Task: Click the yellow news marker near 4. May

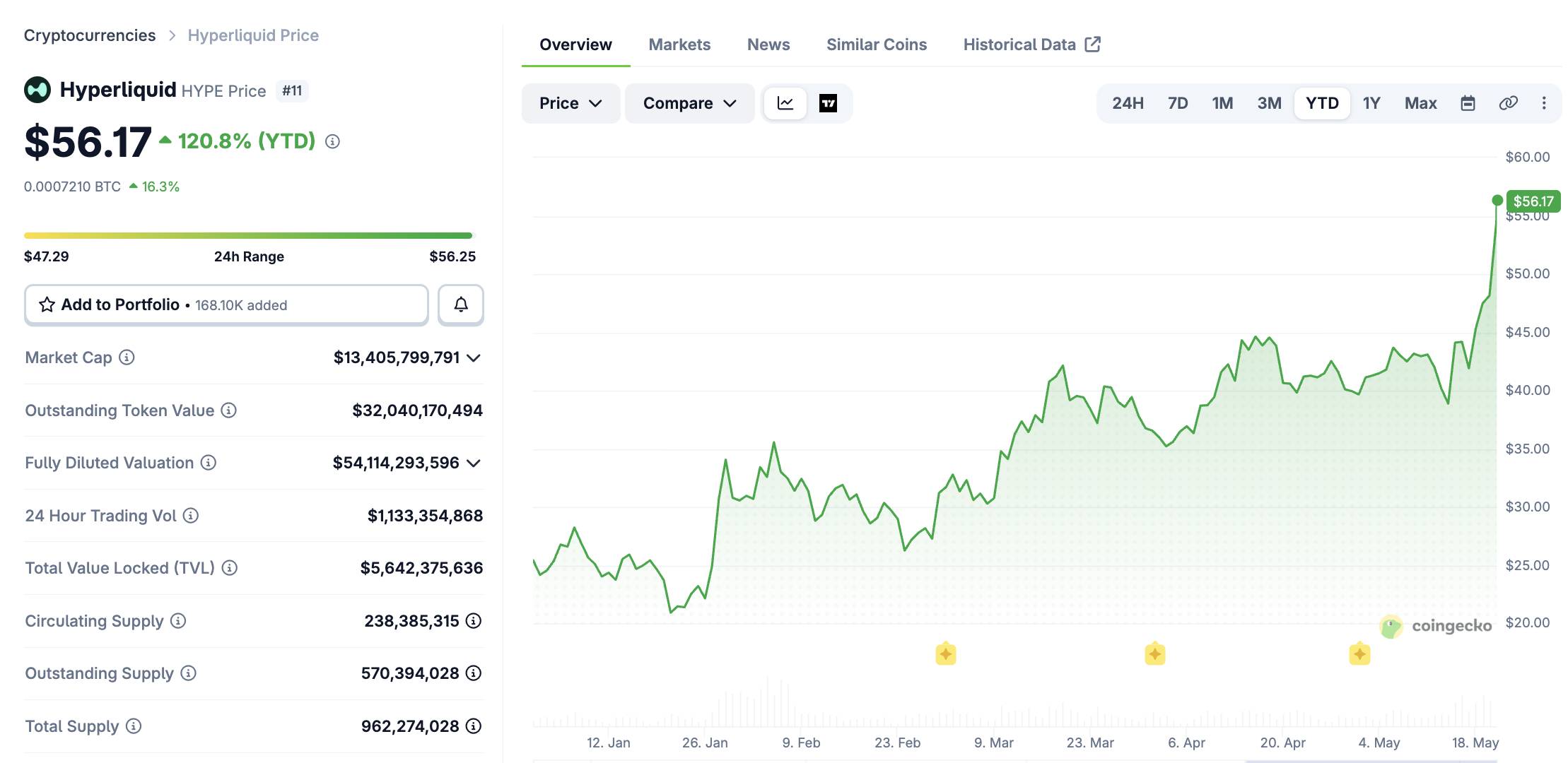Action: click(1359, 654)
